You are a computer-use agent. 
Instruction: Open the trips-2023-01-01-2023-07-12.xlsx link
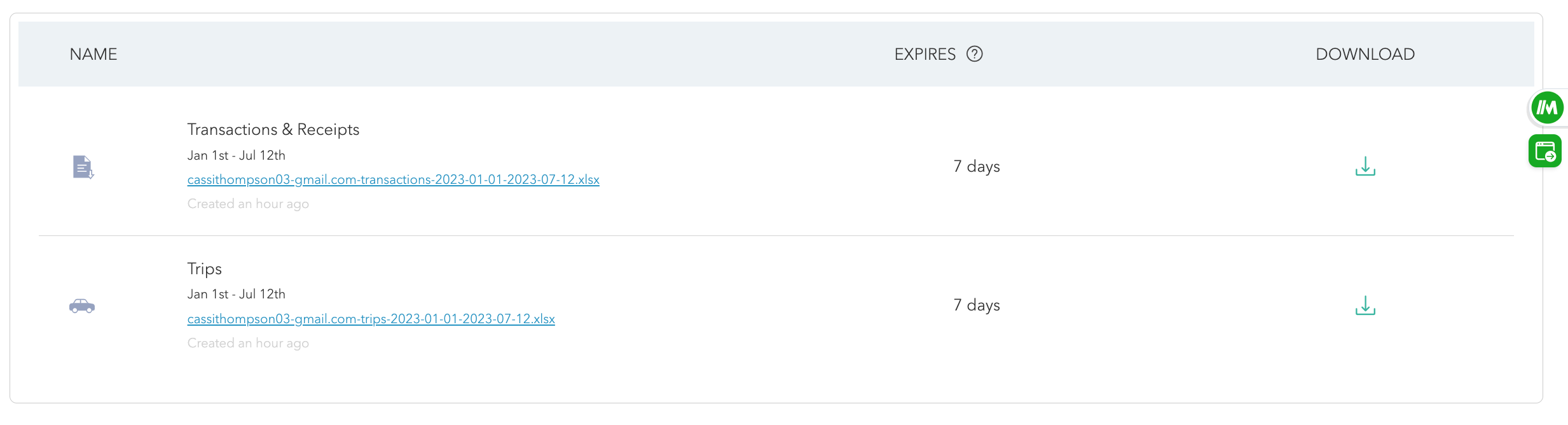pos(371,319)
